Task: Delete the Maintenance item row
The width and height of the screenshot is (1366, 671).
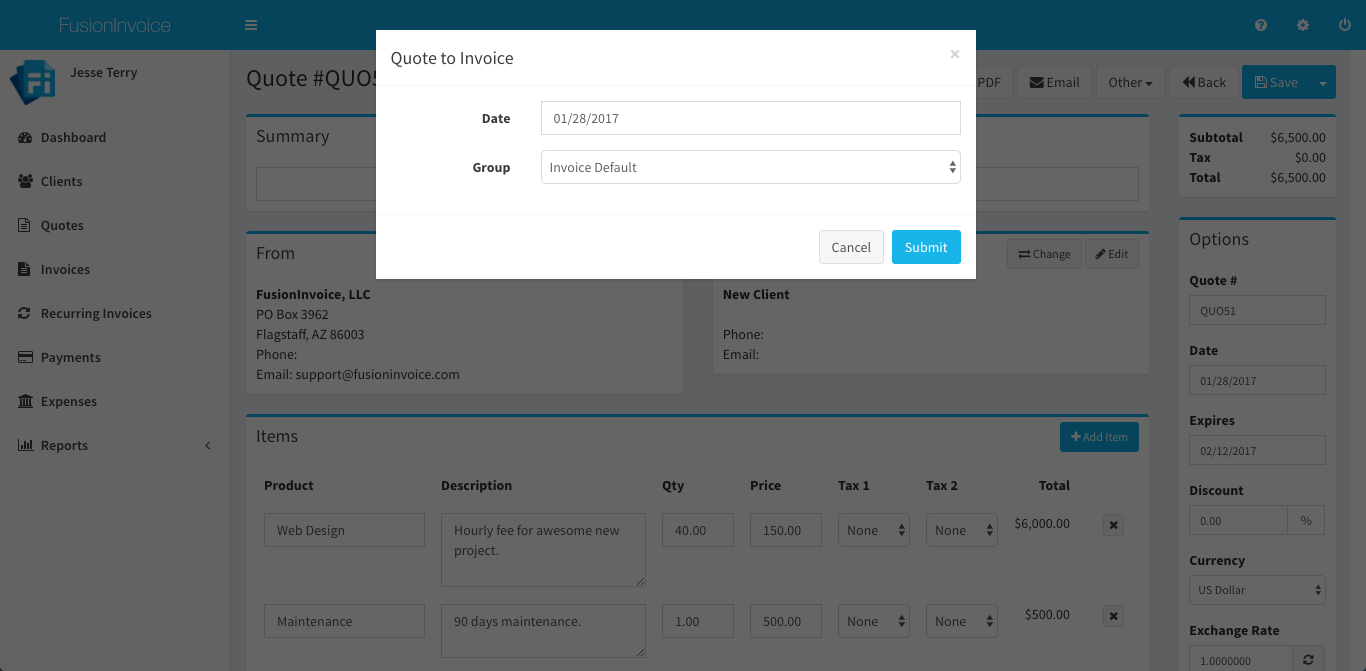Action: [1114, 616]
